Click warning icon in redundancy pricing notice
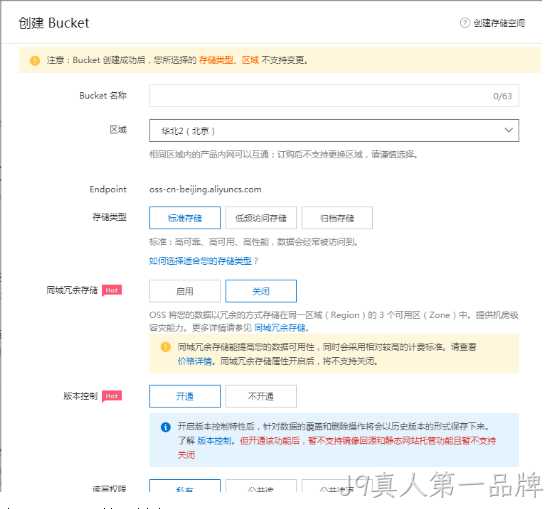Image resolution: width=558 pixels, height=509 pixels. tap(165, 347)
